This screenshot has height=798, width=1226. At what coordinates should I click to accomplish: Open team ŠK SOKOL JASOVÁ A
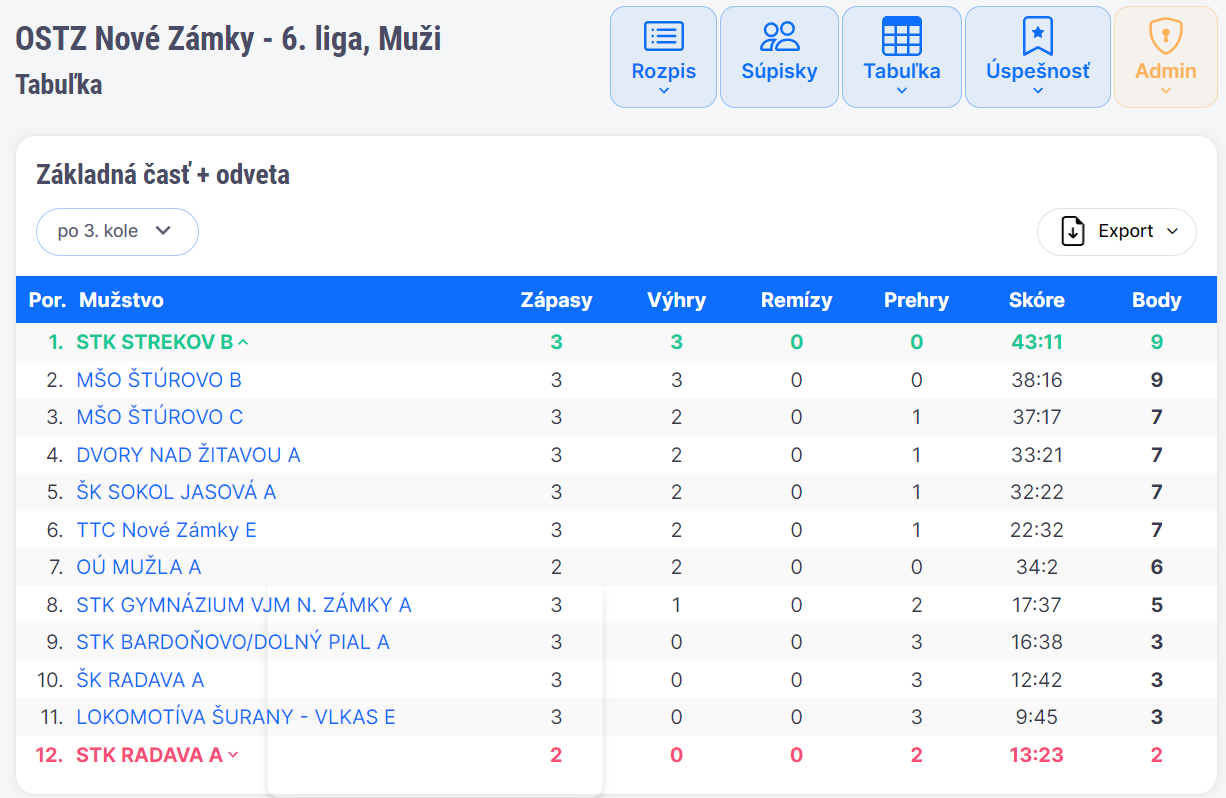click(x=176, y=492)
